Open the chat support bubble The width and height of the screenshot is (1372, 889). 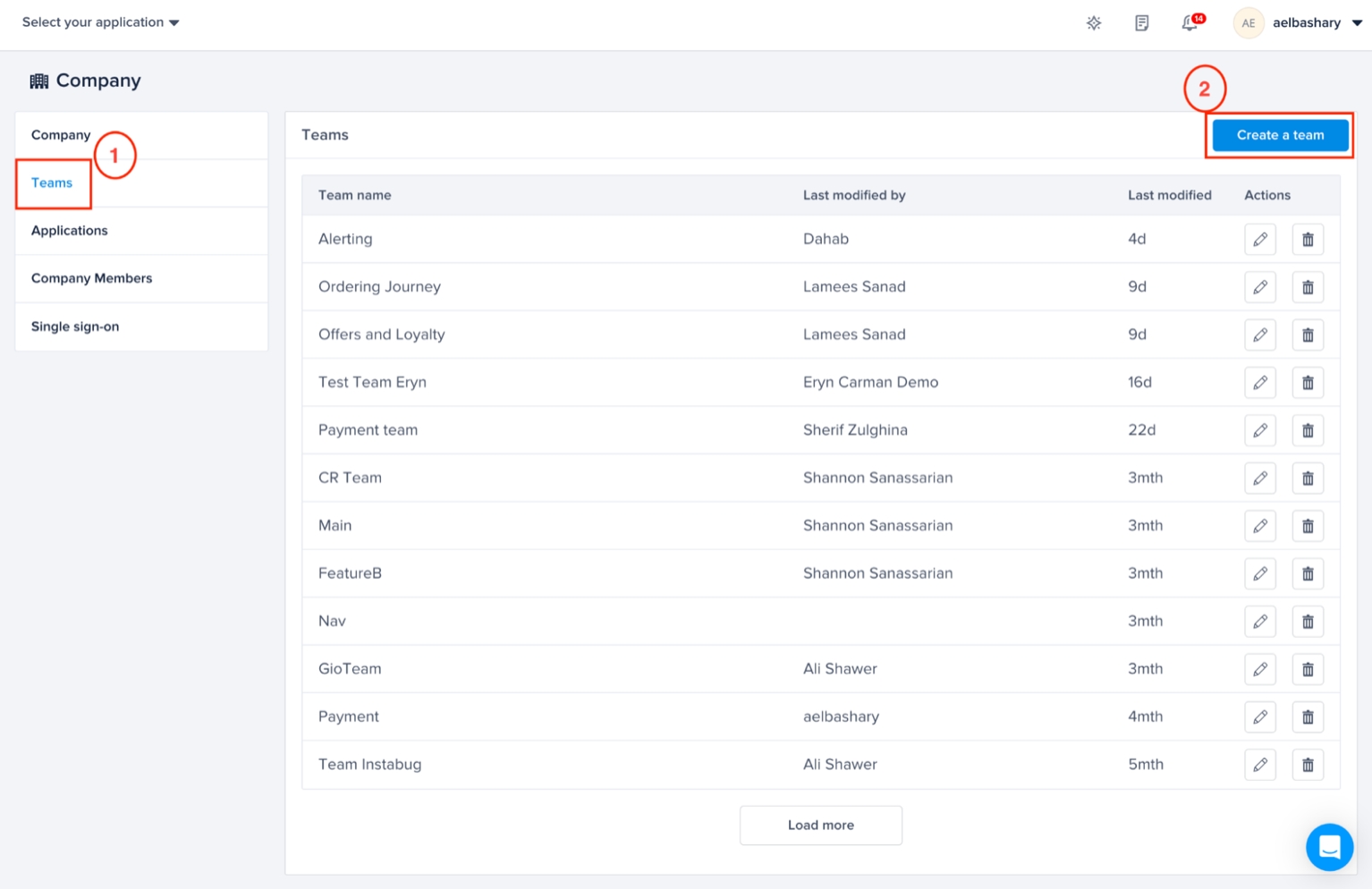coord(1328,846)
